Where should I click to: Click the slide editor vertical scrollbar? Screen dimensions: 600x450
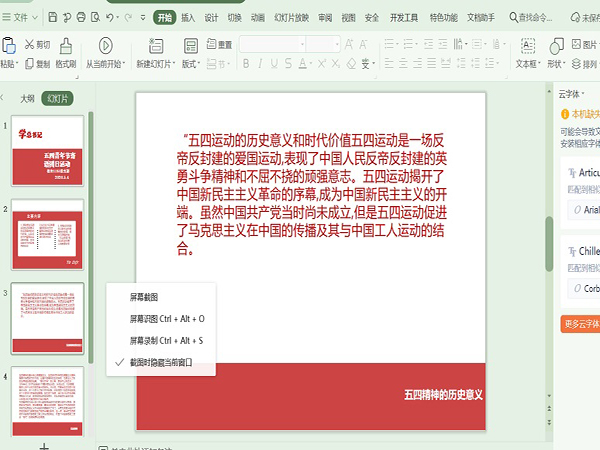point(549,244)
